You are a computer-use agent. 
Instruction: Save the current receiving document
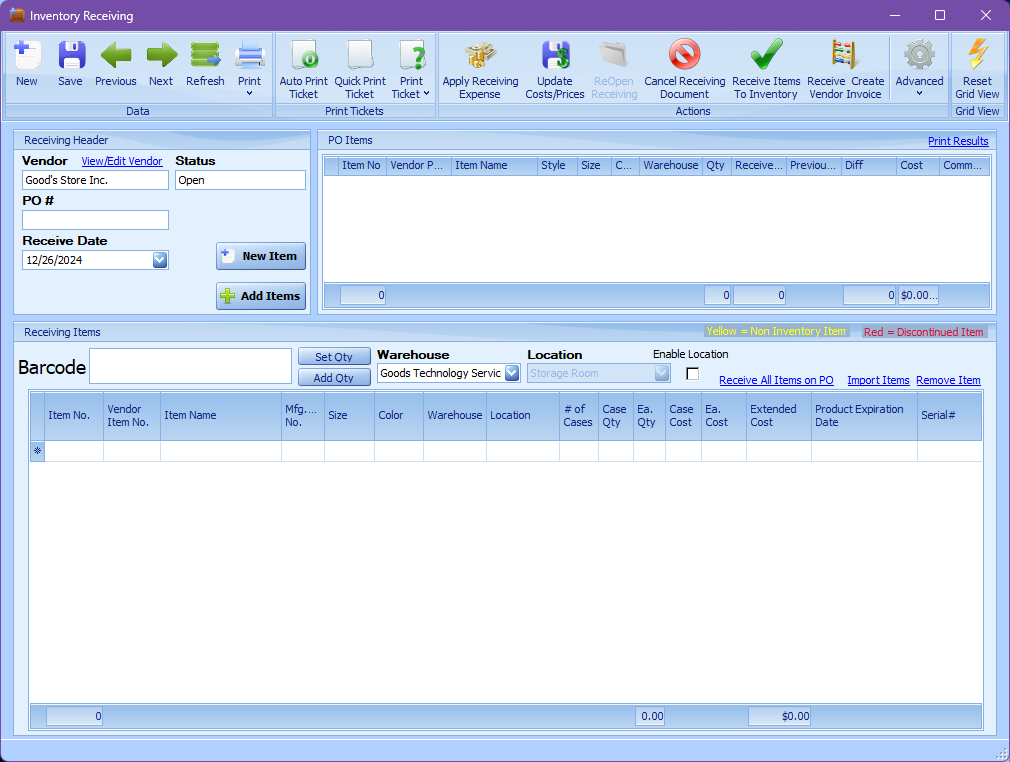pos(69,55)
